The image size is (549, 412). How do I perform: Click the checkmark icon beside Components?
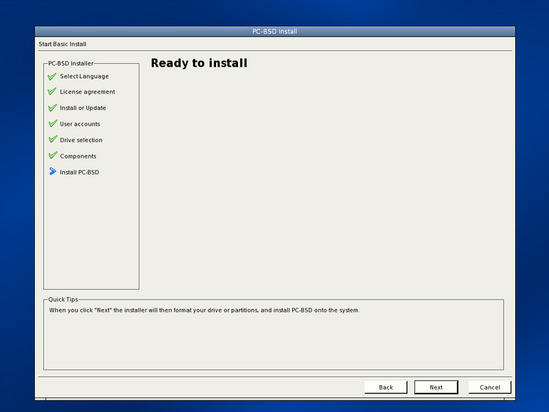click(52, 155)
